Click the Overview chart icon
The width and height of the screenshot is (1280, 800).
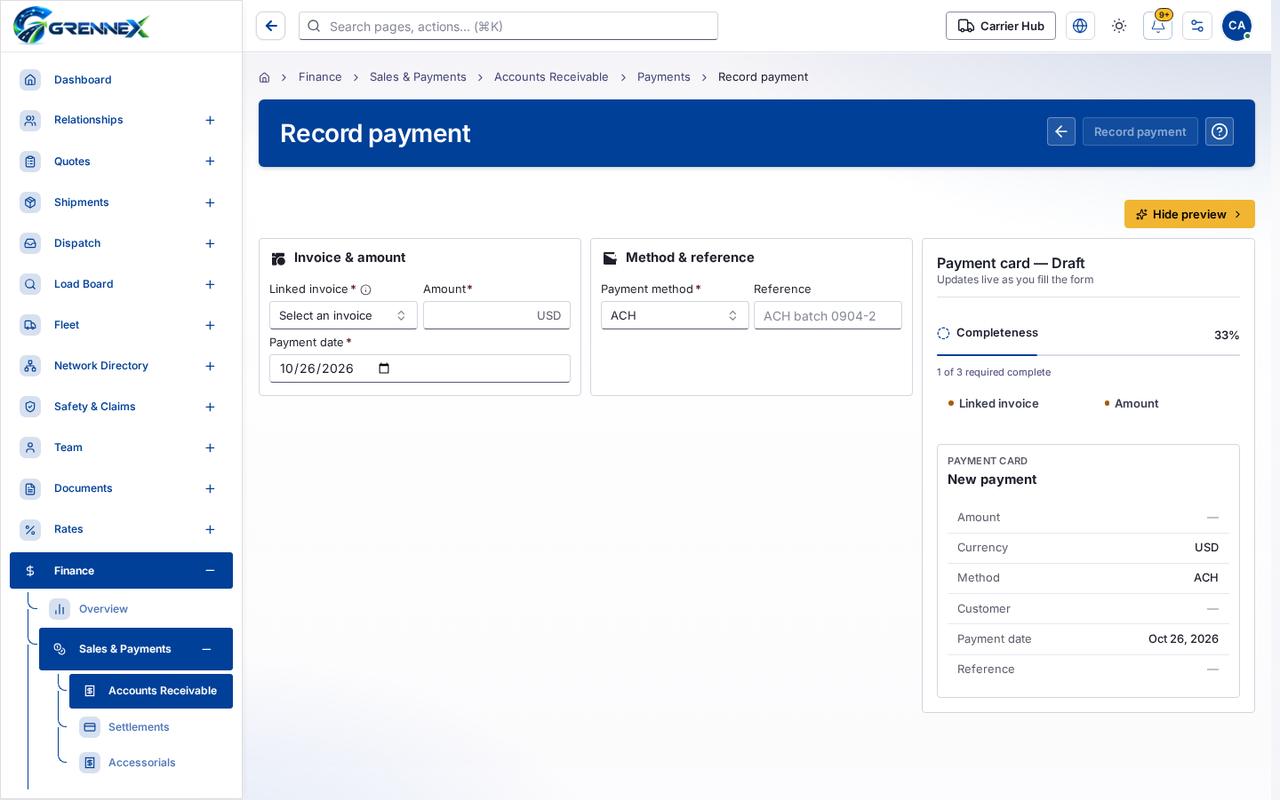tap(60, 609)
